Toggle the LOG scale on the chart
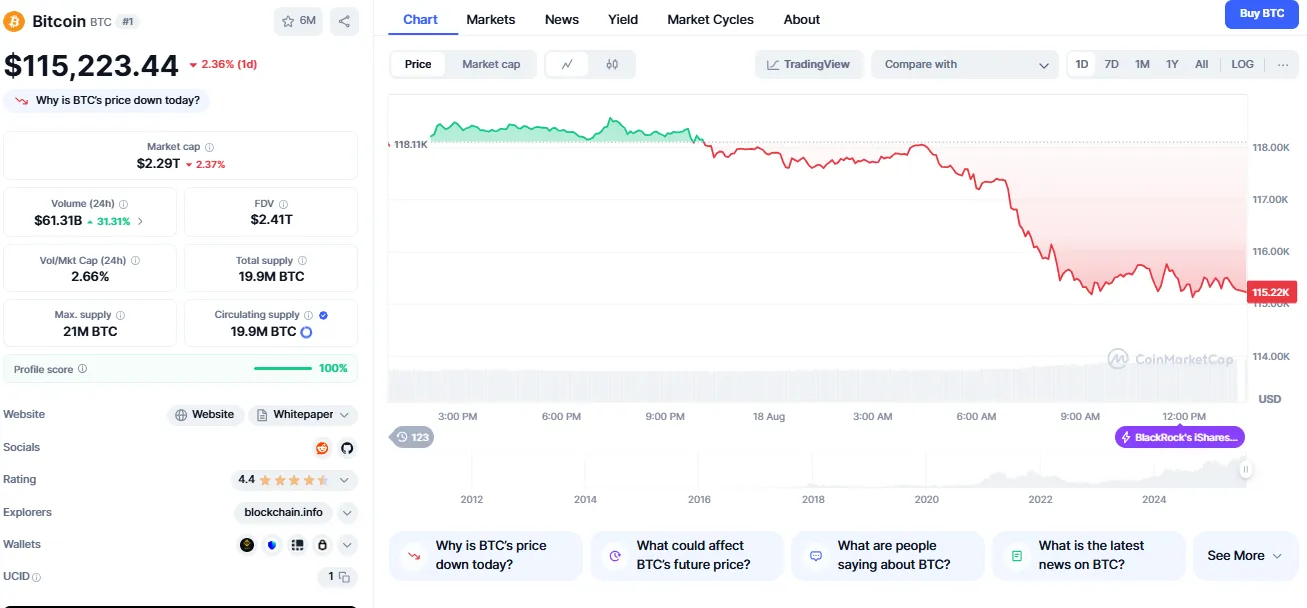Image resolution: width=1307 pixels, height=608 pixels. point(1242,64)
